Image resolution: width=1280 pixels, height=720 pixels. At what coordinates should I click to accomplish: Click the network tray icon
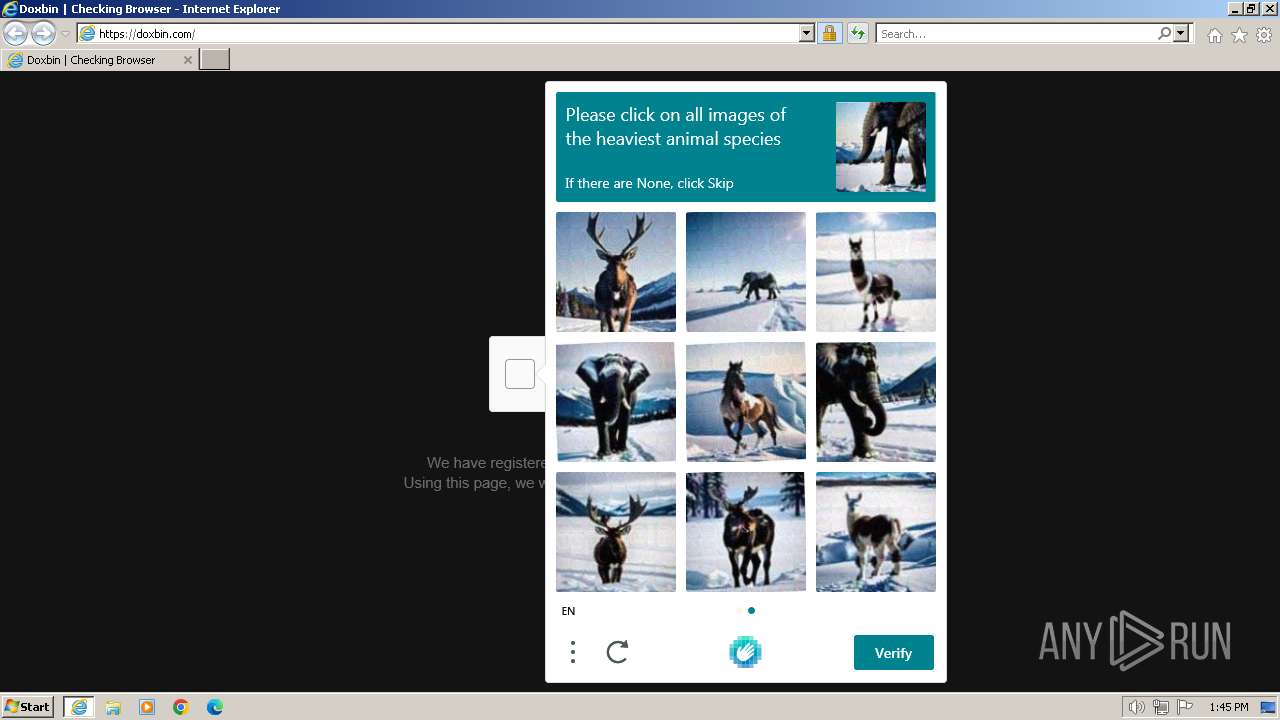(1161, 707)
